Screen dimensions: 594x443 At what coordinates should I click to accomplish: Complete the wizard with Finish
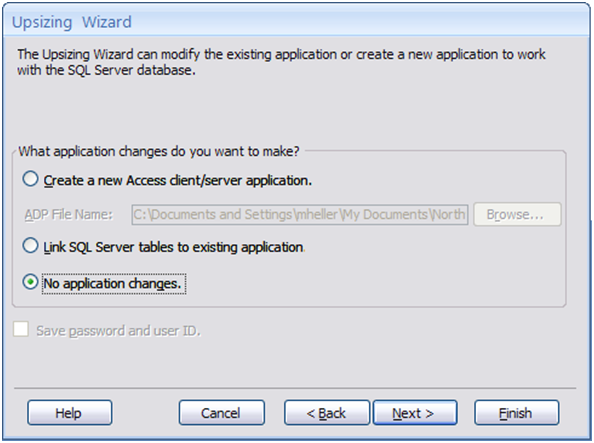click(x=516, y=413)
